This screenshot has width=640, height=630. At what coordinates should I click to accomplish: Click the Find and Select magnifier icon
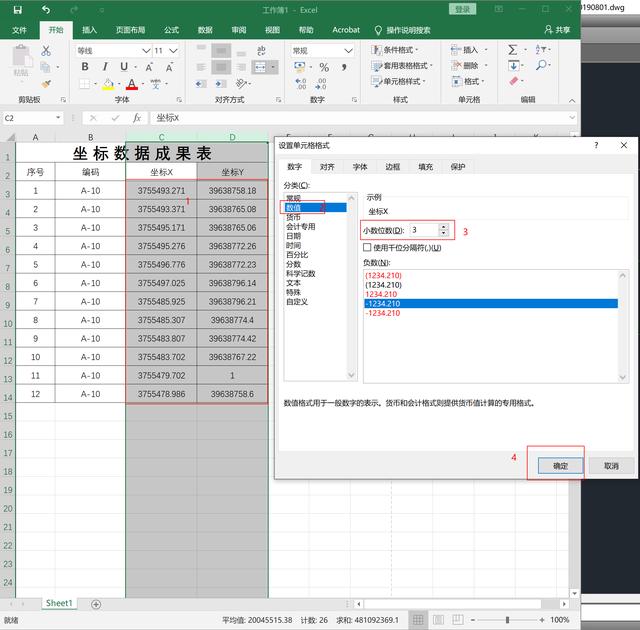tap(541, 65)
